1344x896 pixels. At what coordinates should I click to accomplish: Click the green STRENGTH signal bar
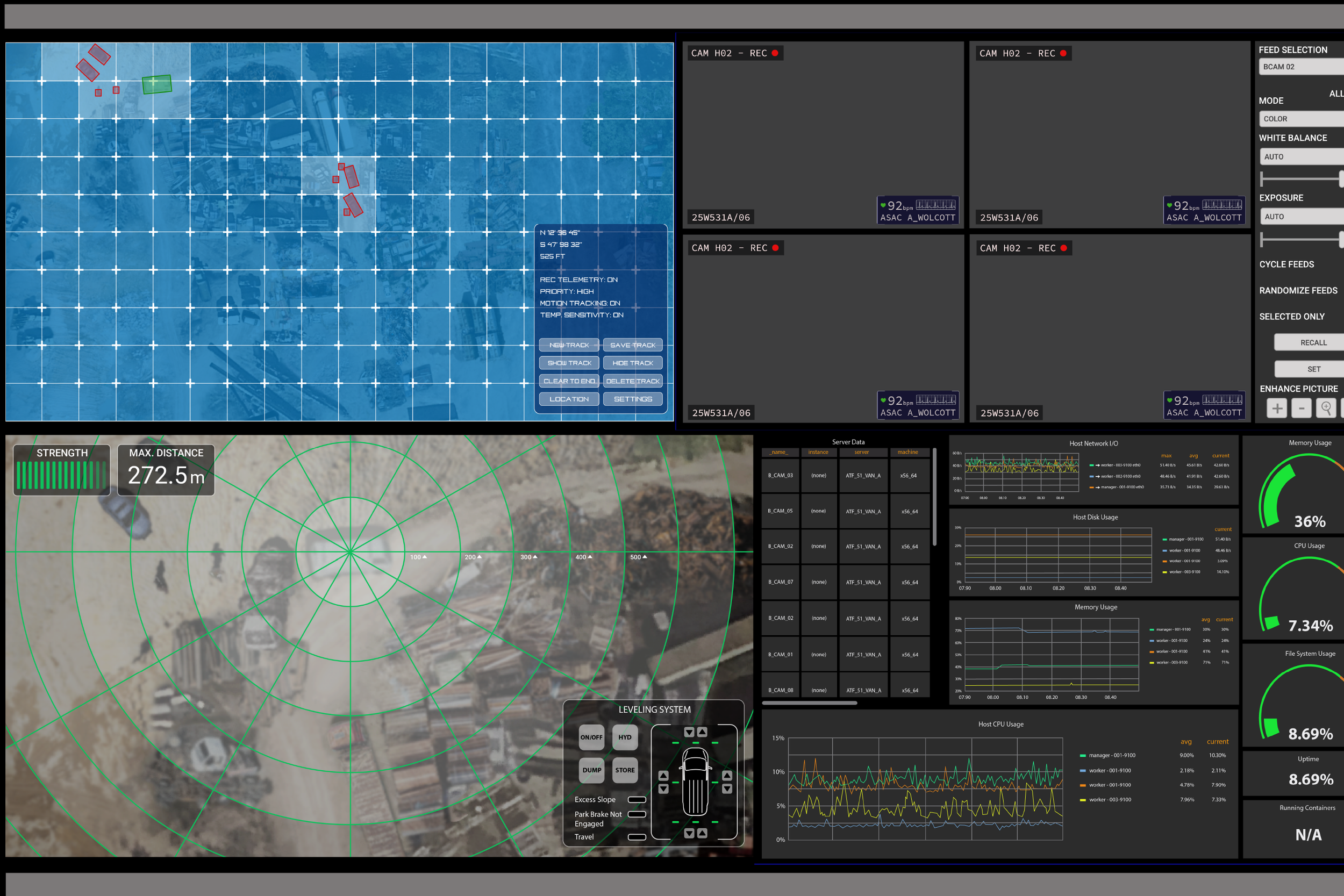(62, 475)
